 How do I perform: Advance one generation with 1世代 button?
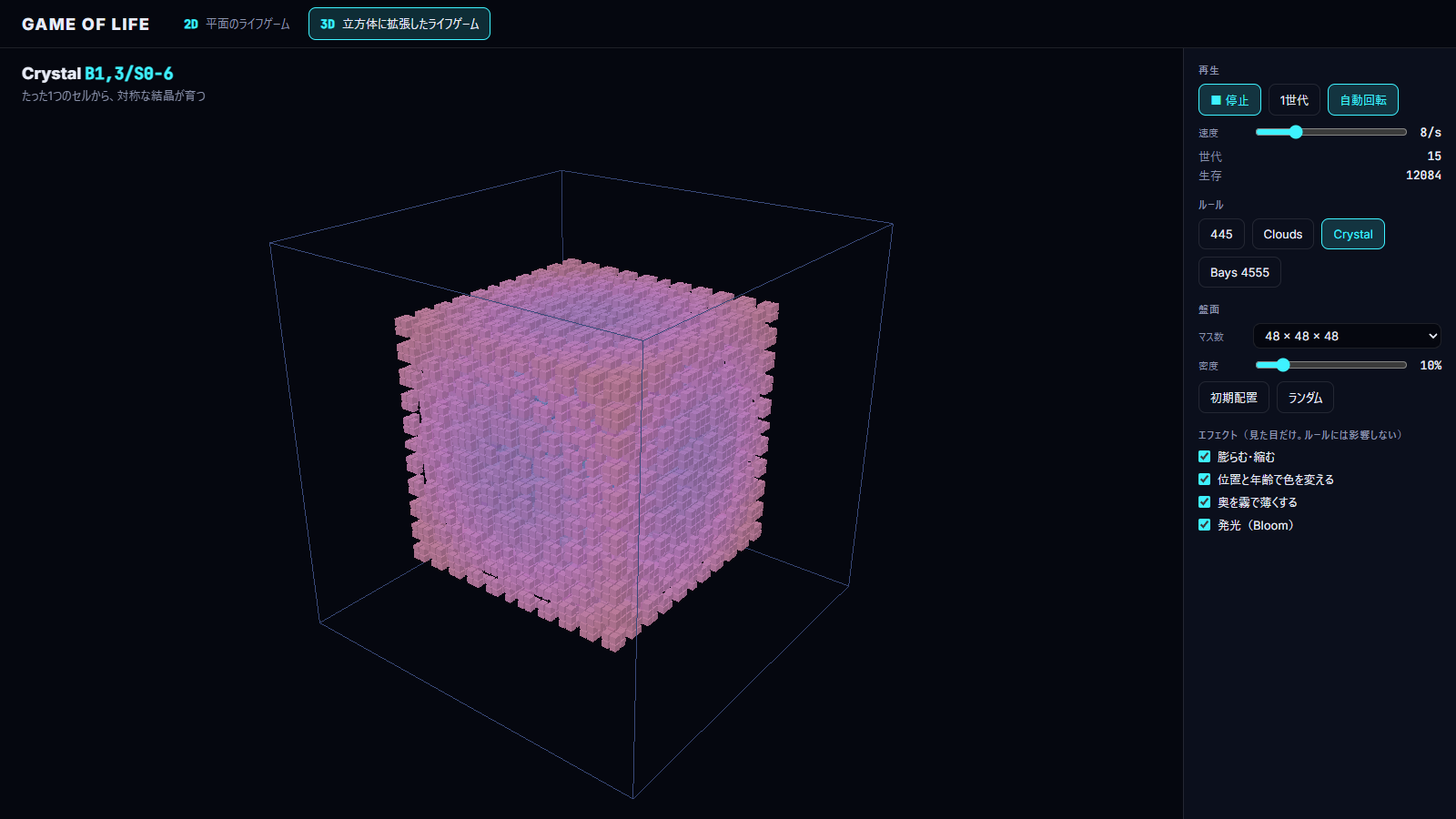tap(1294, 100)
